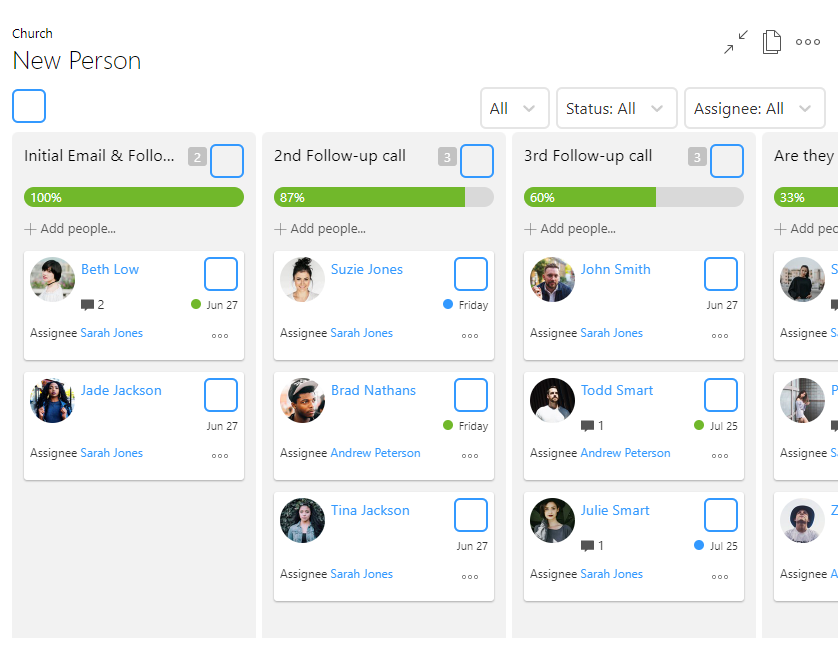Image resolution: width=838 pixels, height=655 pixels.
Task: Click the 60% progress bar
Action: pyautogui.click(x=634, y=197)
